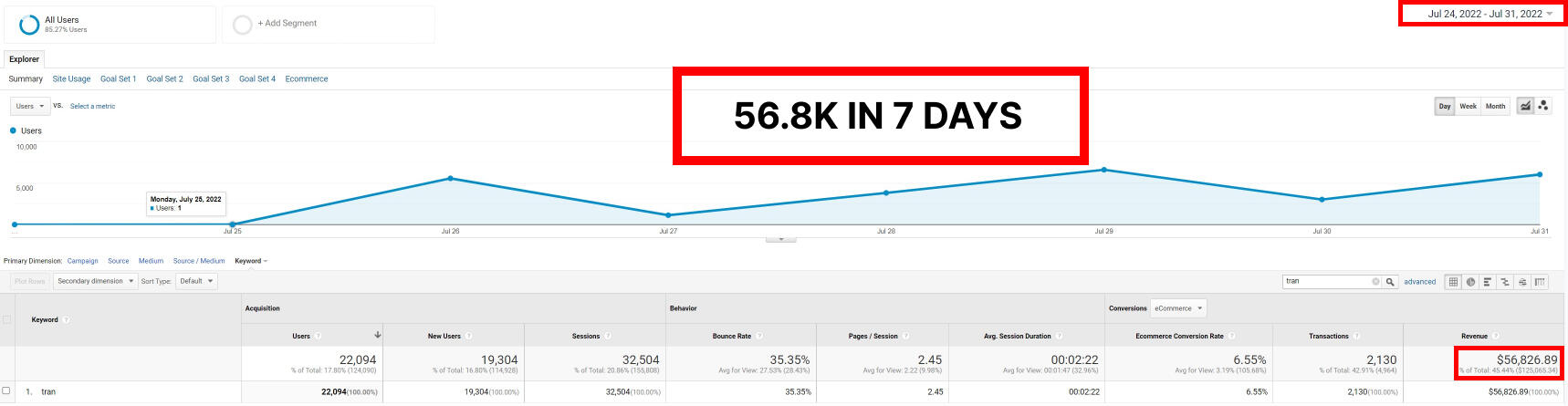The height and width of the screenshot is (406, 1568).
Task: Set graph interval to Week
Action: (x=1468, y=107)
